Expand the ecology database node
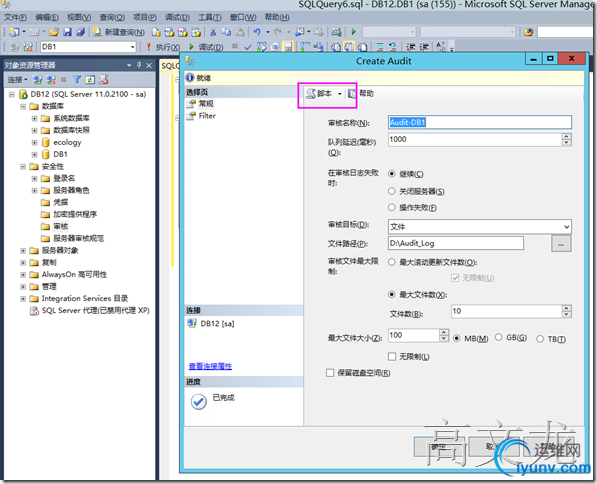This screenshot has height=484, width=597. tap(34, 142)
